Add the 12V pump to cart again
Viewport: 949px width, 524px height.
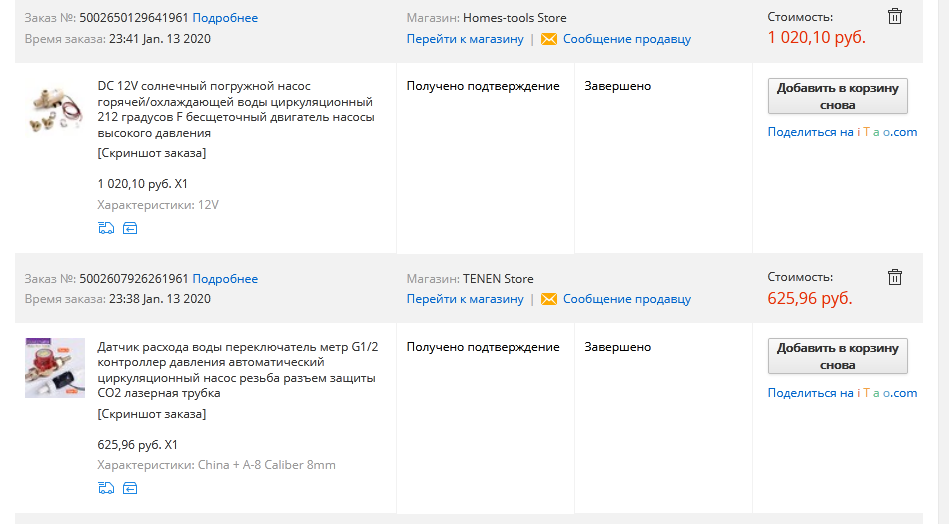point(837,96)
